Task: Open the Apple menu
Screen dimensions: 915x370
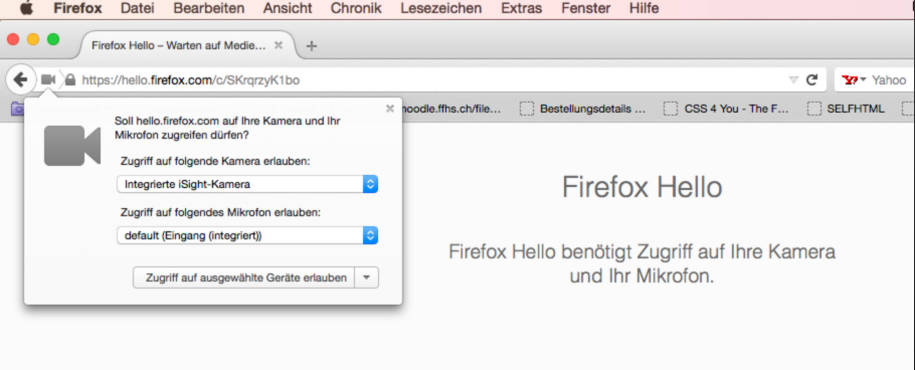Action: pyautogui.click(x=26, y=8)
